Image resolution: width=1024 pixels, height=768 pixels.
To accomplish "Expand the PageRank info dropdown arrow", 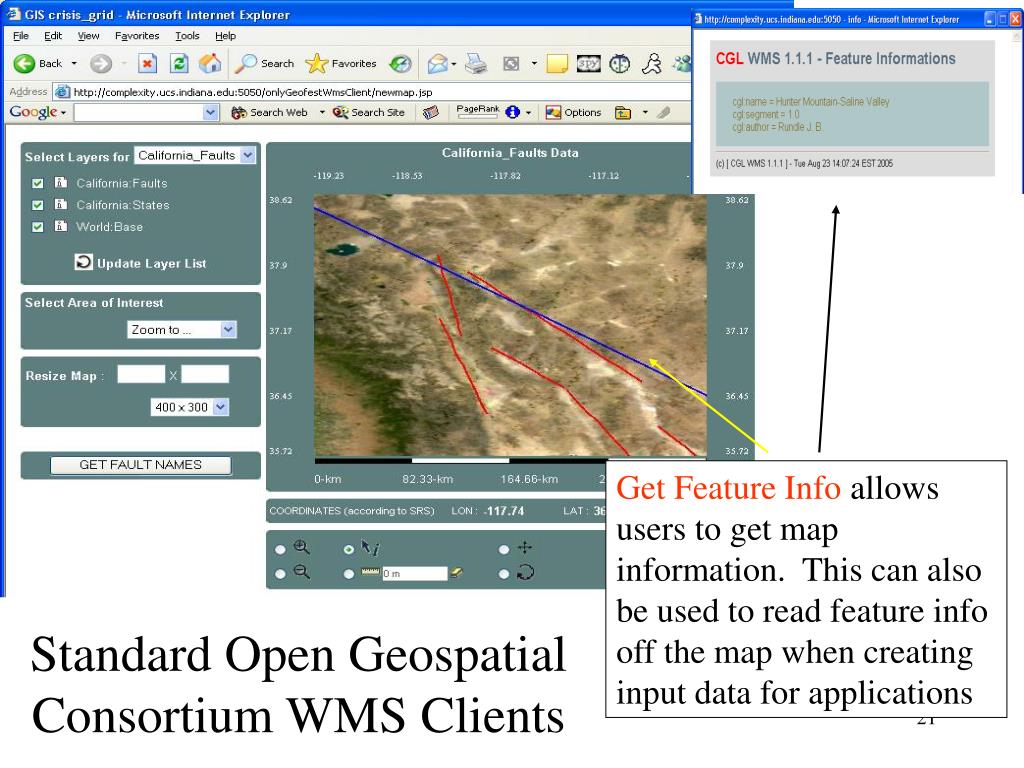I will [x=528, y=112].
